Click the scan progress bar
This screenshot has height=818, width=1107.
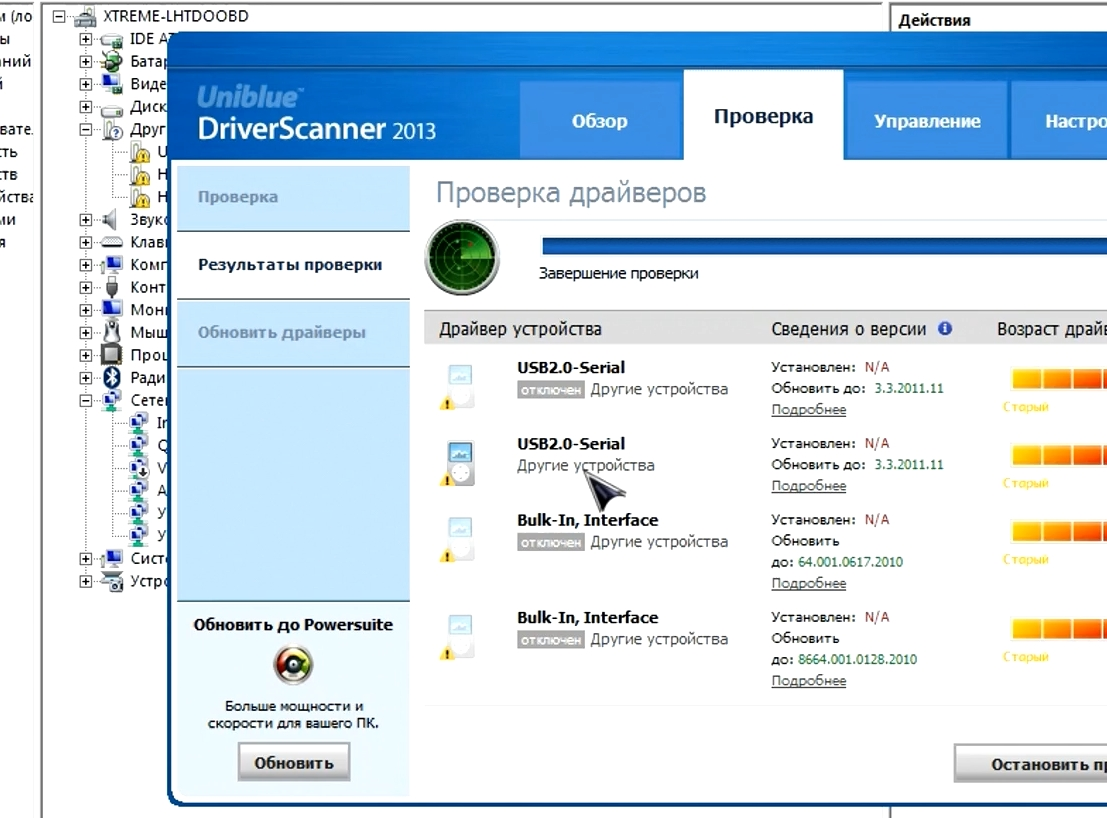(x=824, y=245)
